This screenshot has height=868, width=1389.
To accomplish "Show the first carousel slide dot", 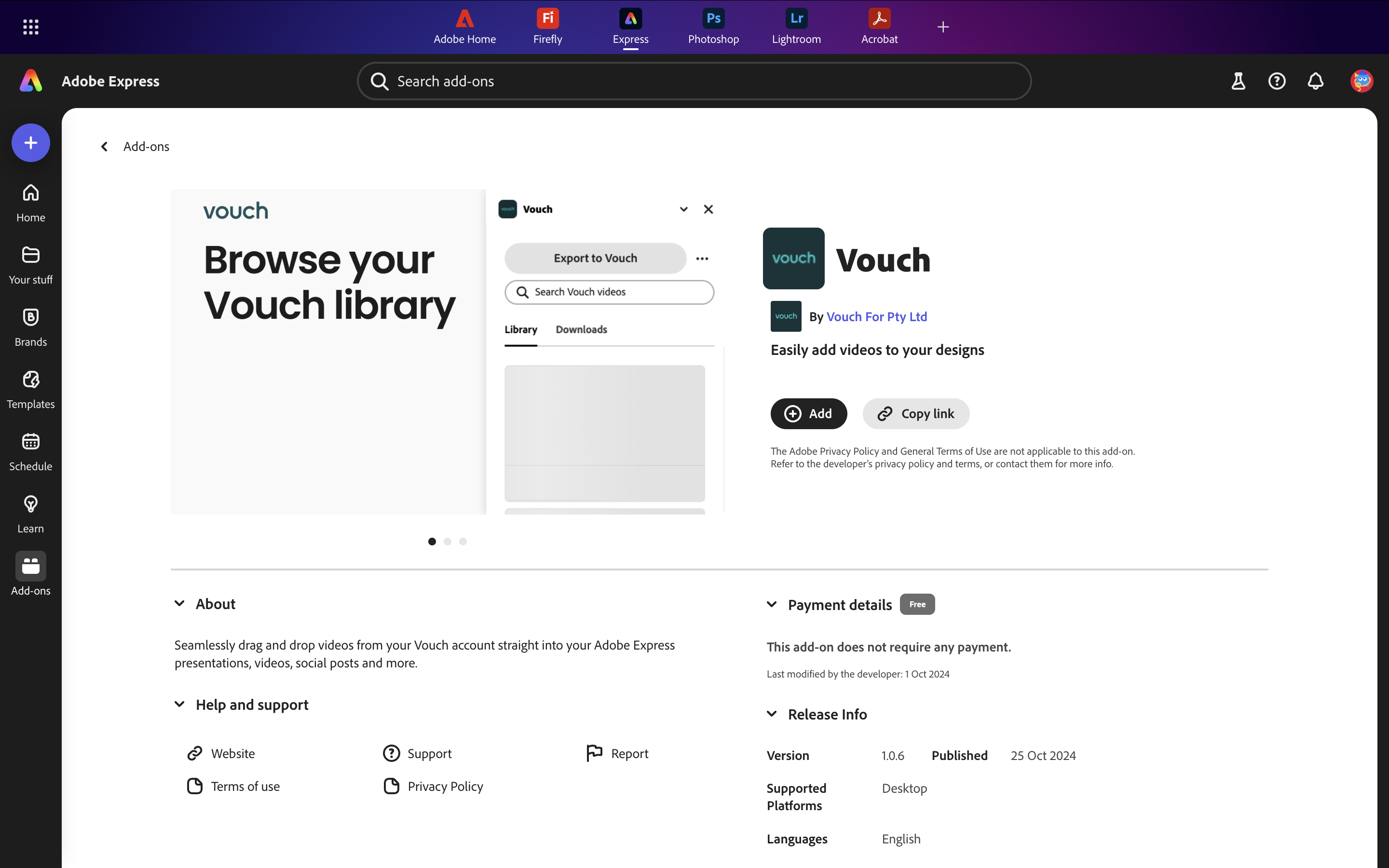I will coord(432,542).
